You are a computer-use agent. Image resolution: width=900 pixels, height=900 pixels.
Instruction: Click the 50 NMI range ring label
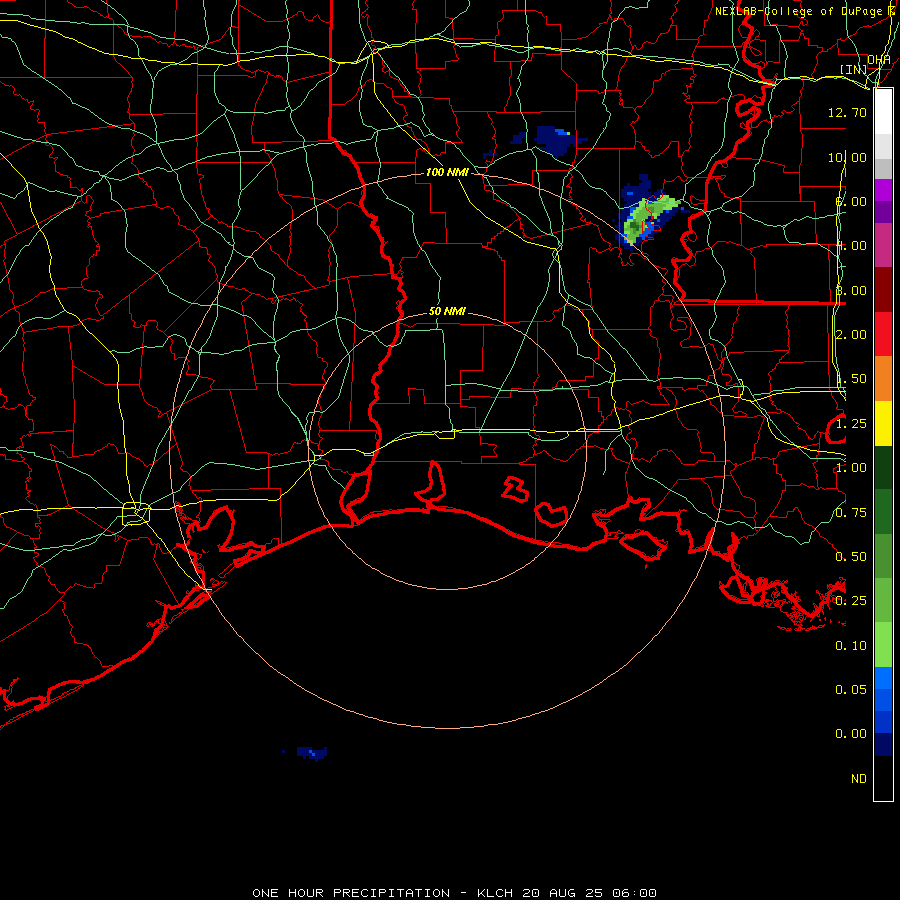[447, 311]
